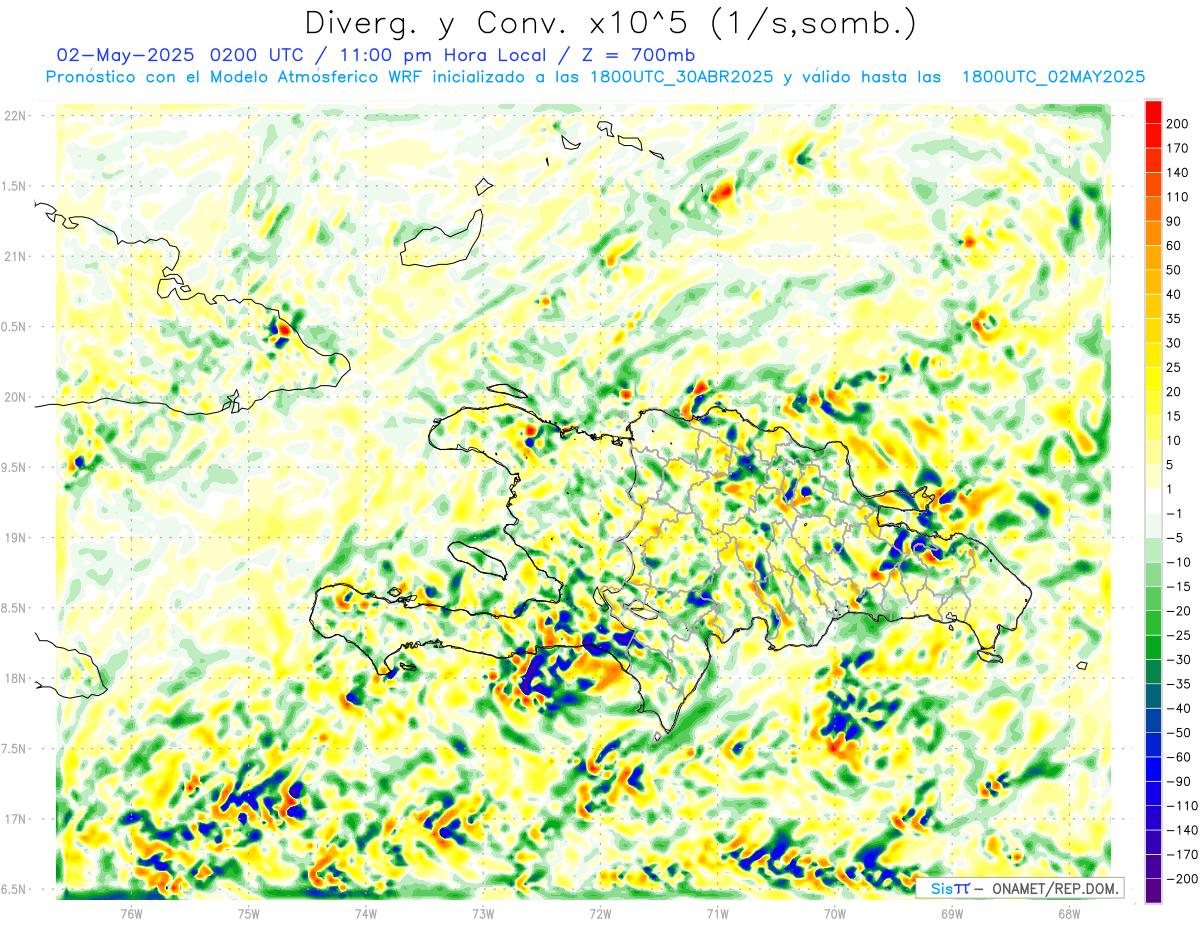
Task: Click the '-20' color scale value
Action: (x=1177, y=611)
